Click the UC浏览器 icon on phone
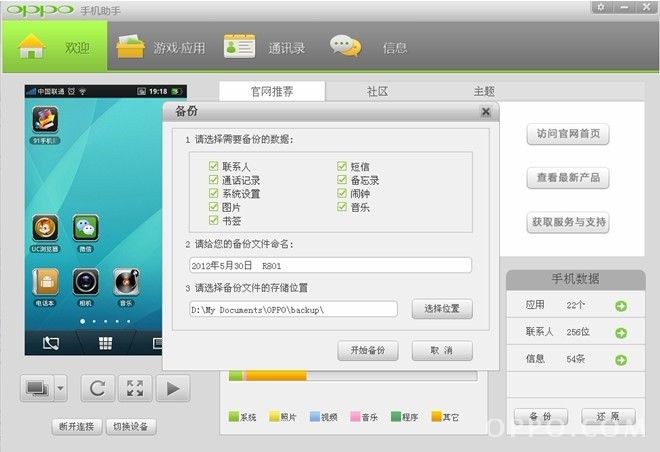This screenshot has width=660, height=452. pos(45,228)
